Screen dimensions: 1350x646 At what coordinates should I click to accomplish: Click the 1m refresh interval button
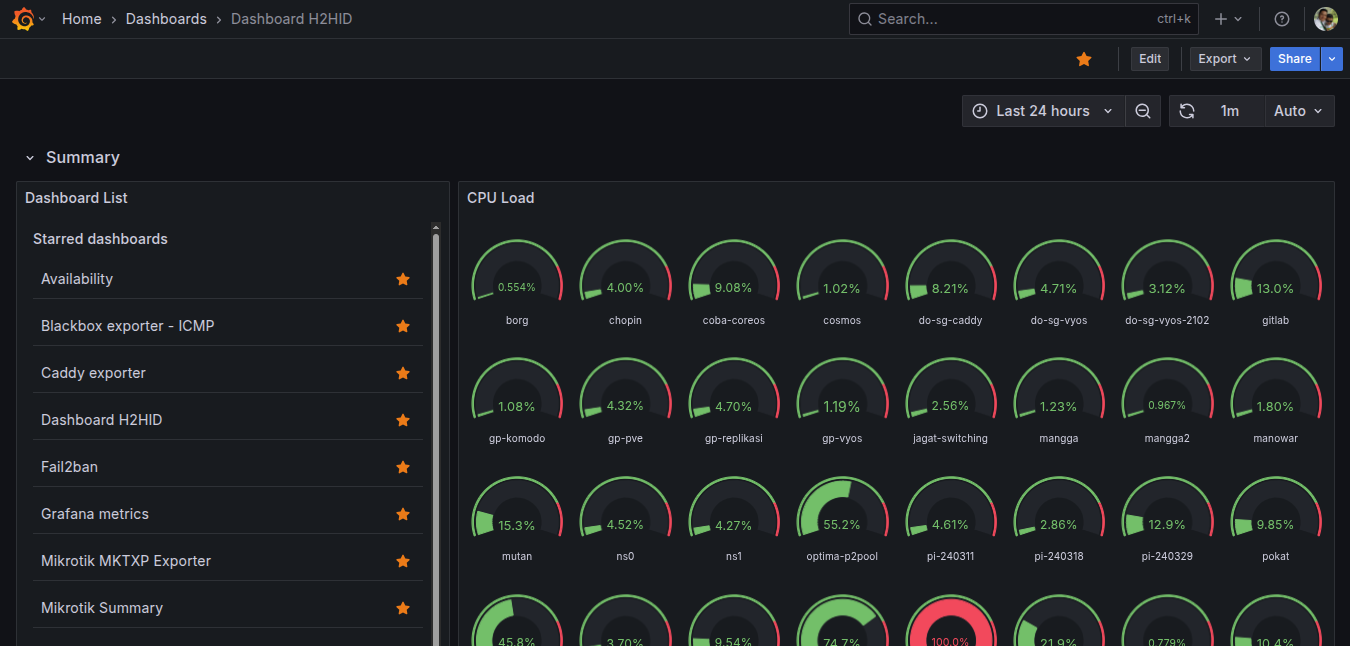[x=1230, y=111]
